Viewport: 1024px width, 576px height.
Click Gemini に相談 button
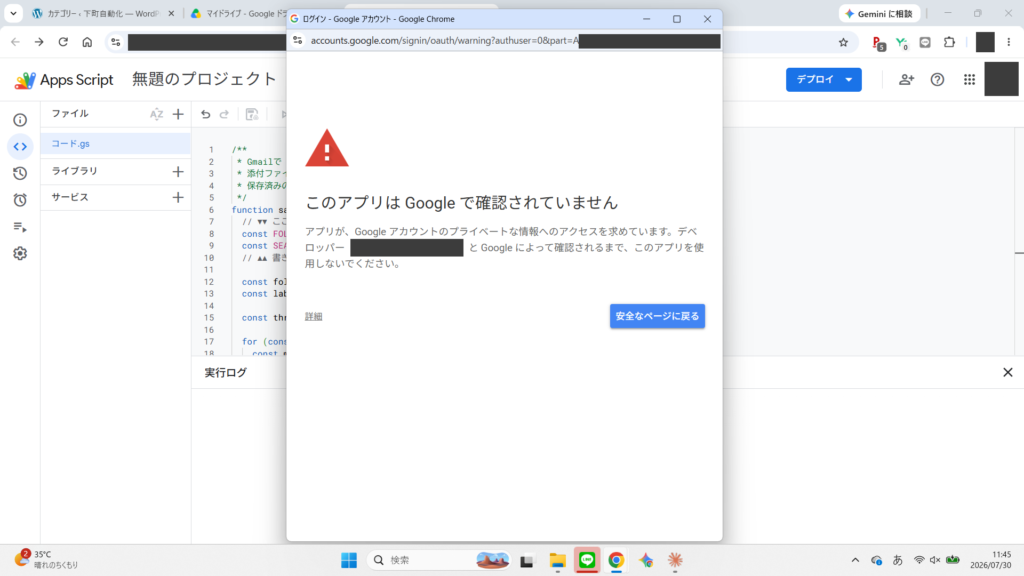click(x=880, y=14)
